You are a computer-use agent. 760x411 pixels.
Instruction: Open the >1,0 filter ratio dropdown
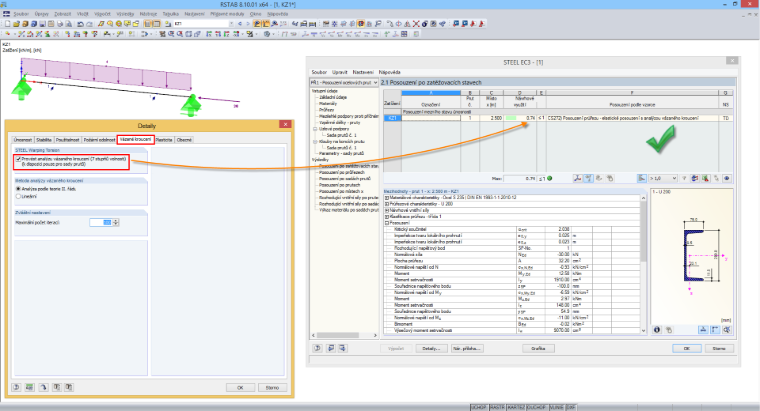point(663,178)
